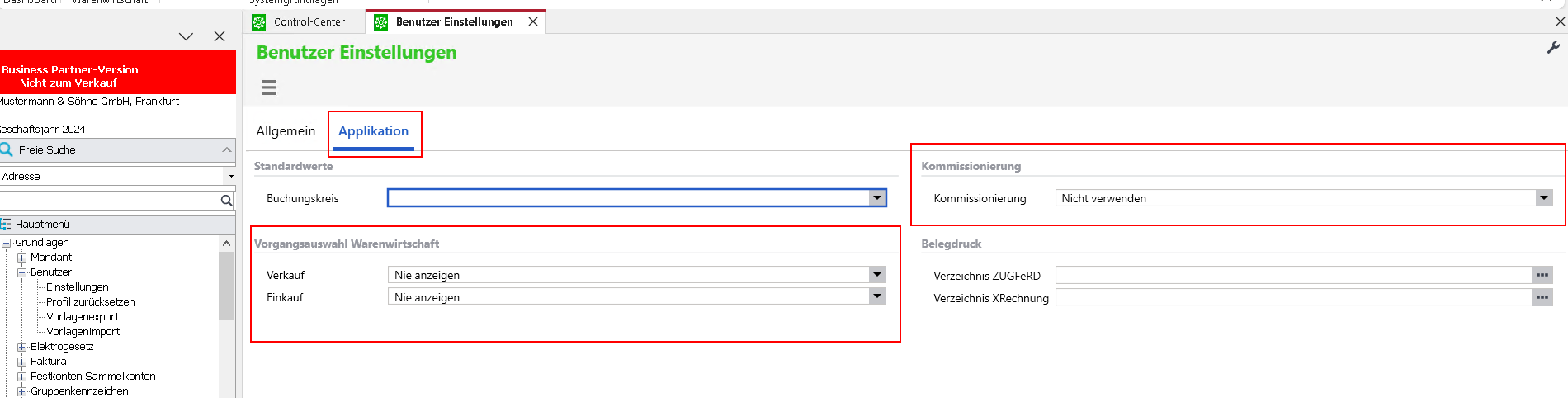Click the wrench settings icon
This screenshot has width=1568, height=398.
(x=1552, y=48)
